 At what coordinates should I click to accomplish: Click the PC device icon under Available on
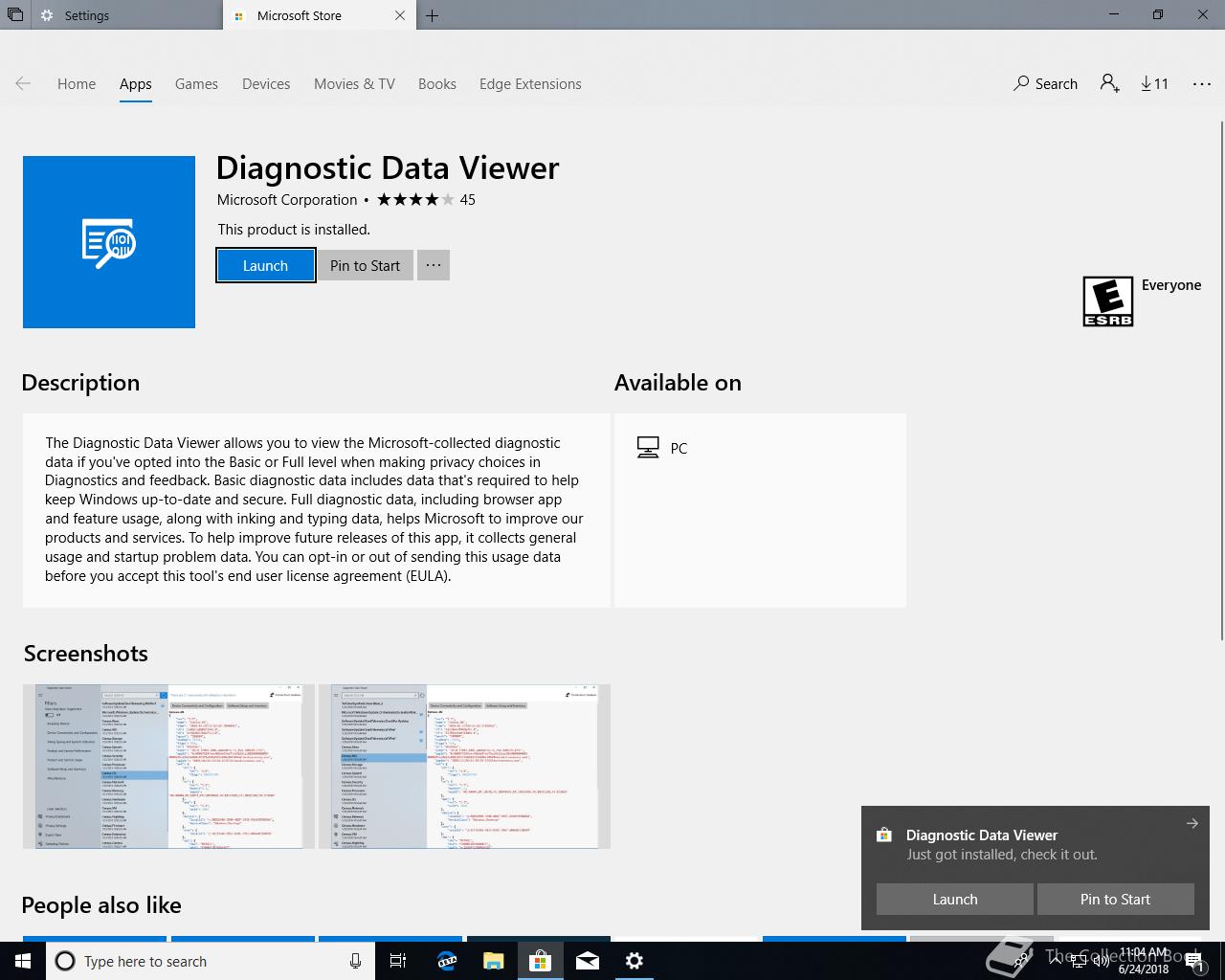click(x=648, y=448)
